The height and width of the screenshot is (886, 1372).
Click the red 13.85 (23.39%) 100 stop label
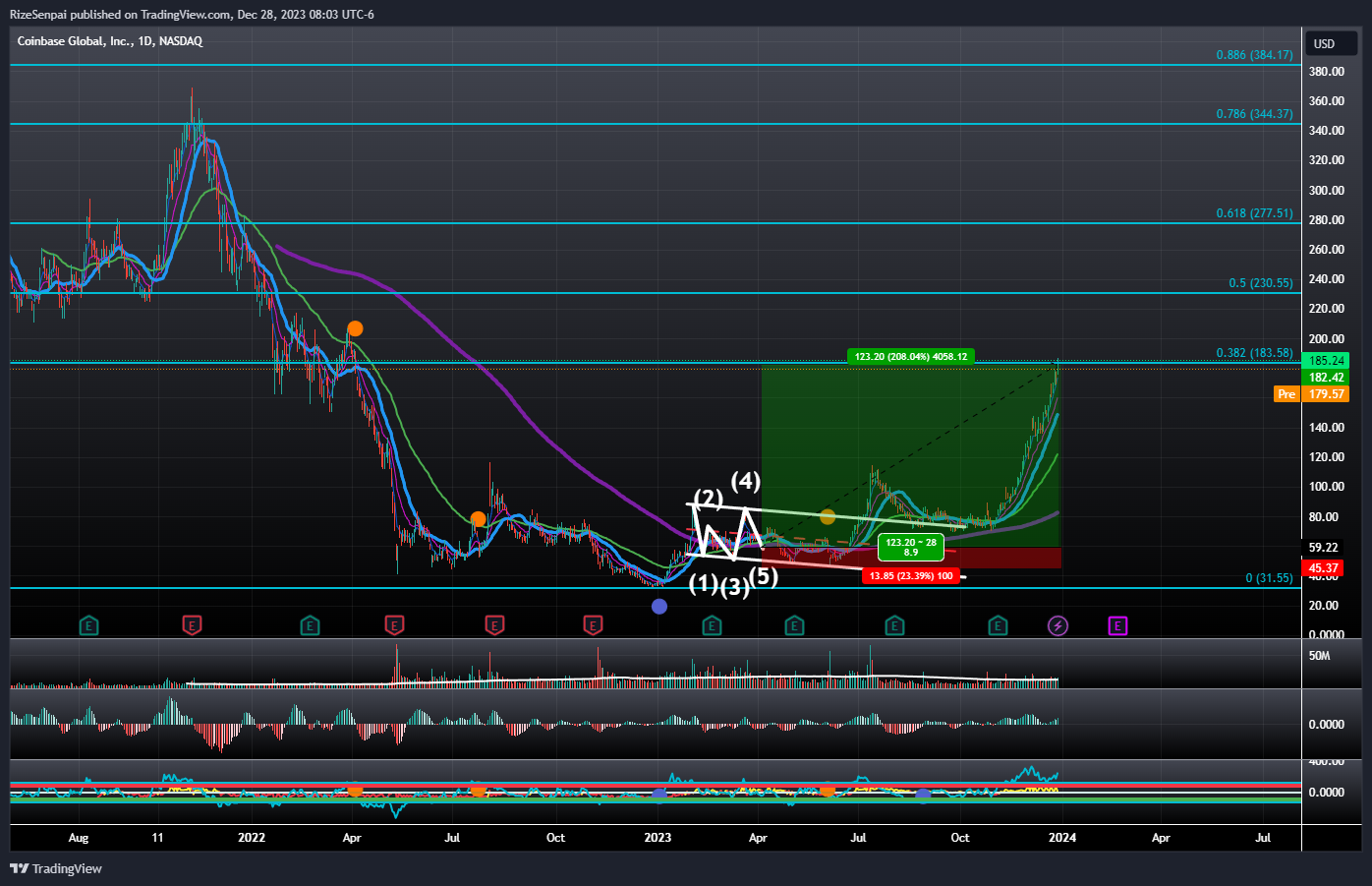[911, 575]
